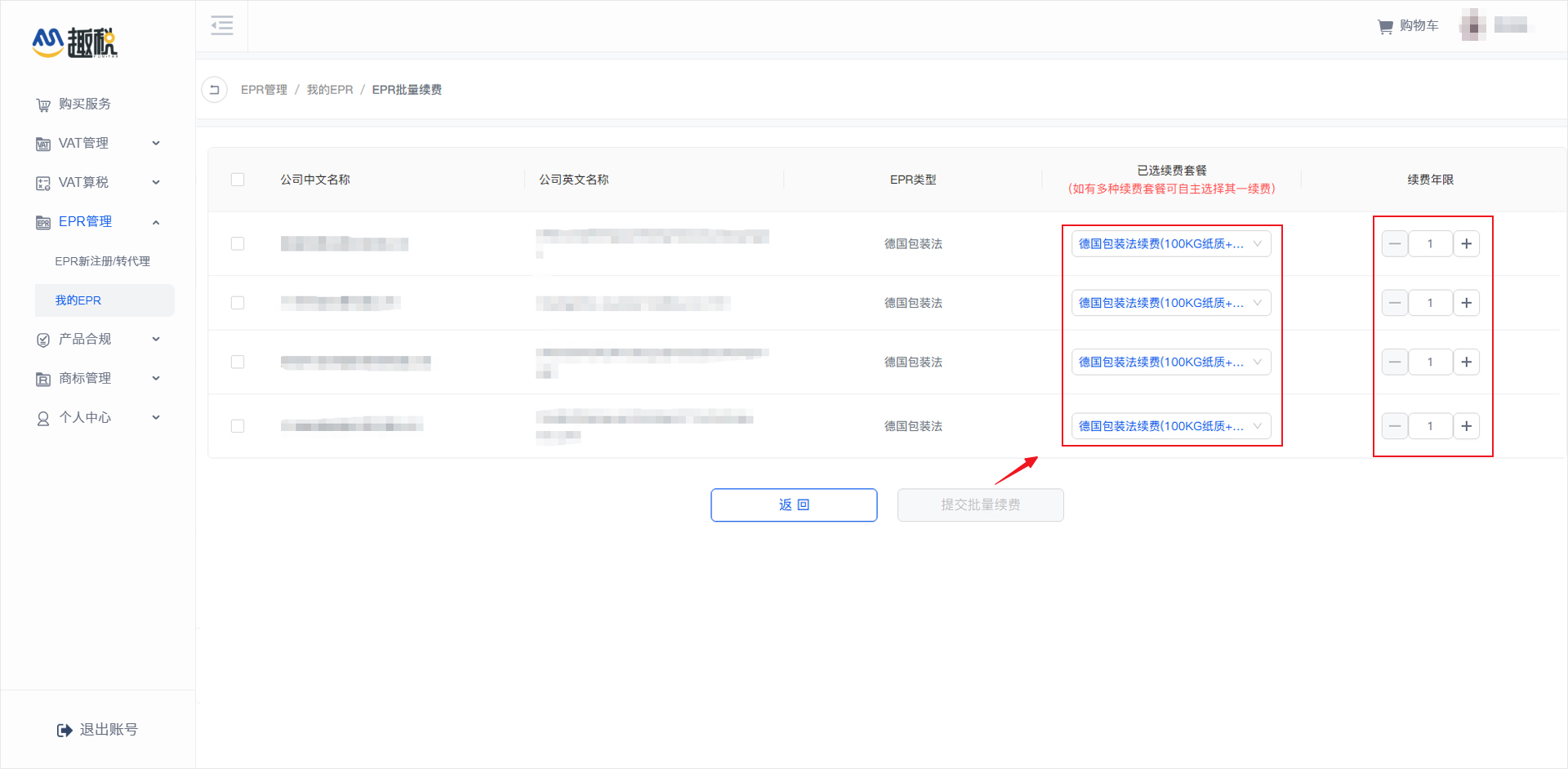Decrease renewal years in the second row
The height and width of the screenshot is (769, 1568).
[1395, 303]
